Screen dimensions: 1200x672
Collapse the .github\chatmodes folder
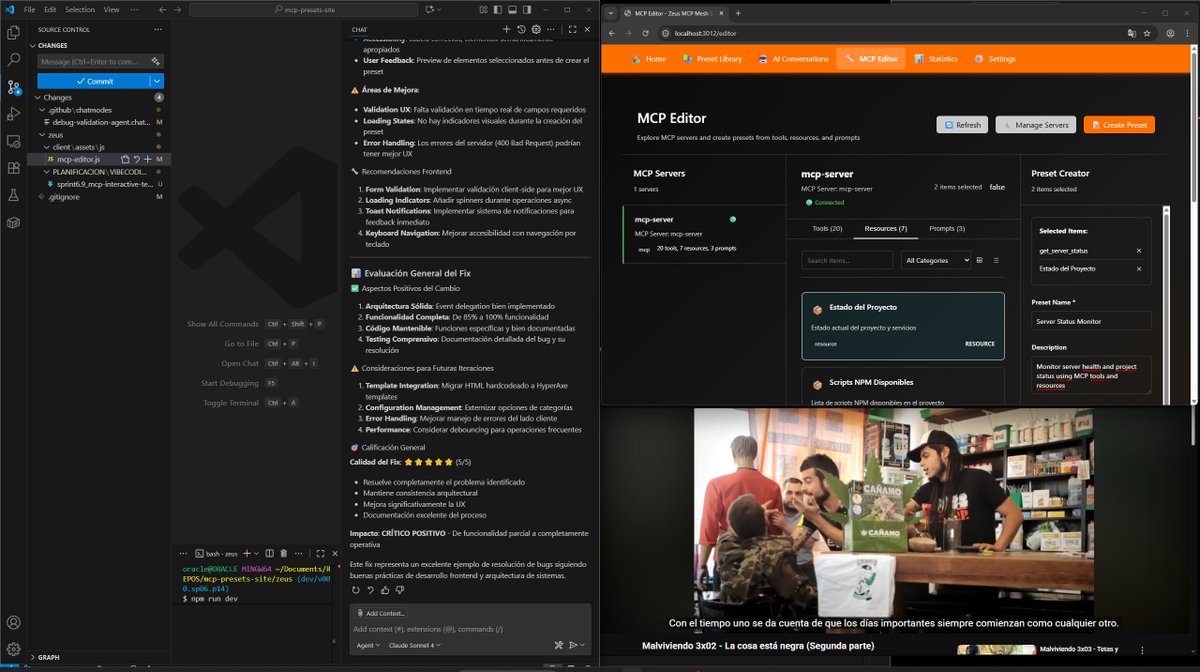click(44, 110)
